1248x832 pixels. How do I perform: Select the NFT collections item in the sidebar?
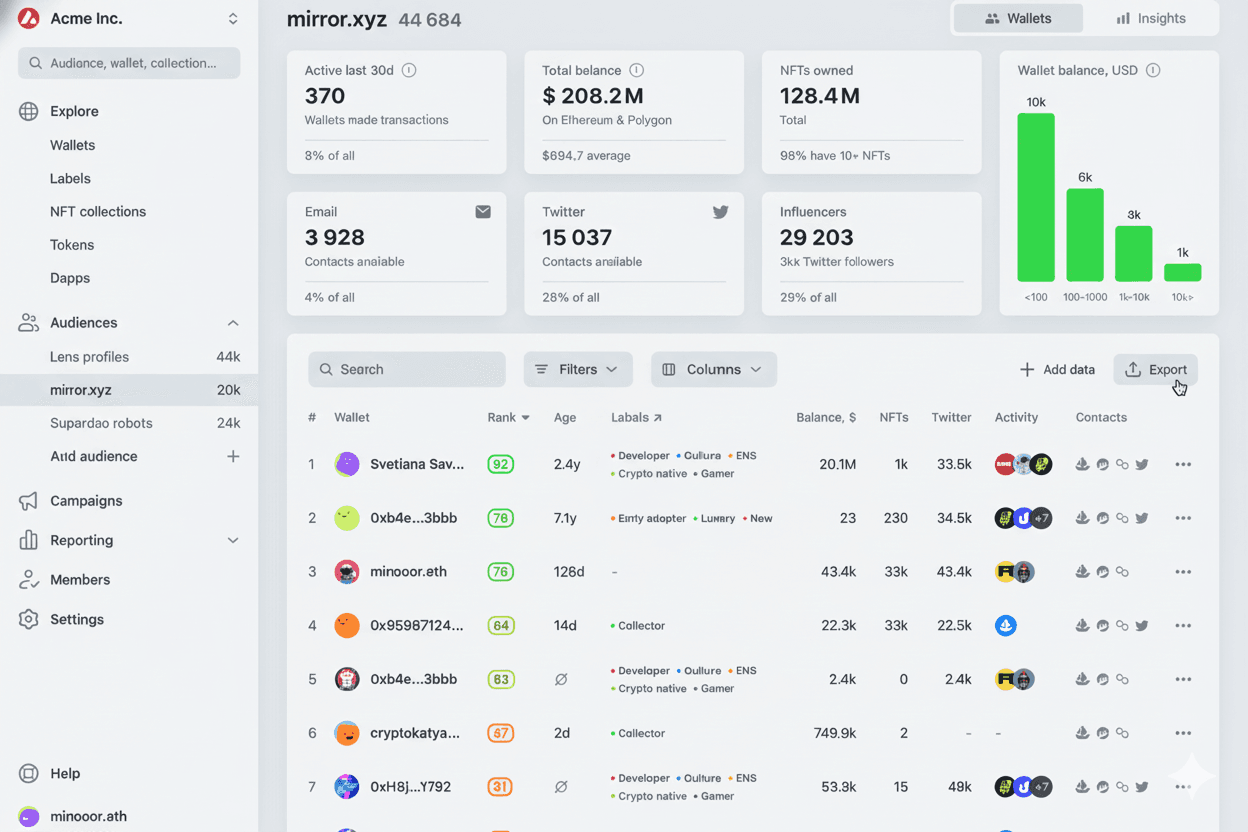96,211
